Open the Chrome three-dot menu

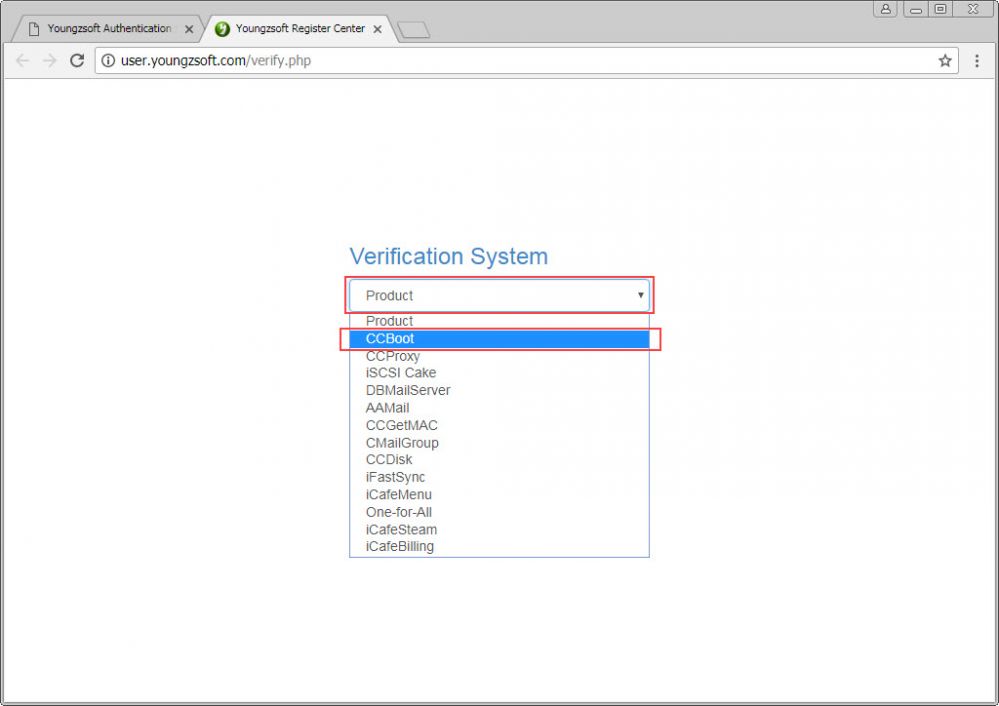[x=977, y=61]
